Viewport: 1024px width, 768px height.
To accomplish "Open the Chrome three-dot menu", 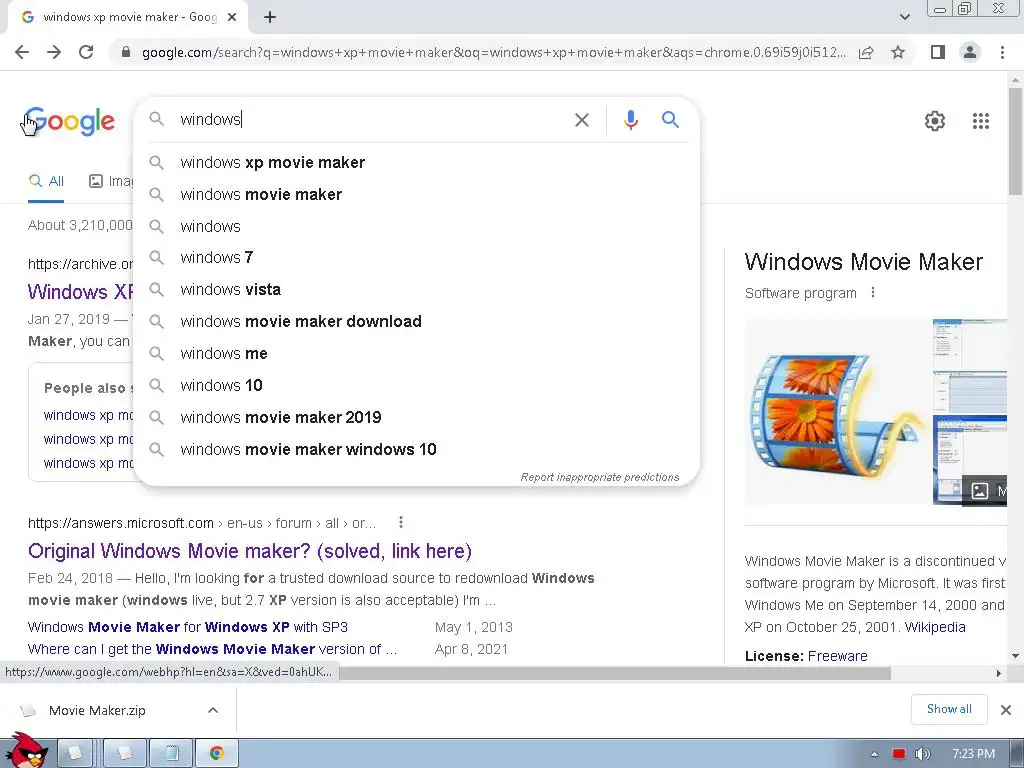I will pos(1002,52).
